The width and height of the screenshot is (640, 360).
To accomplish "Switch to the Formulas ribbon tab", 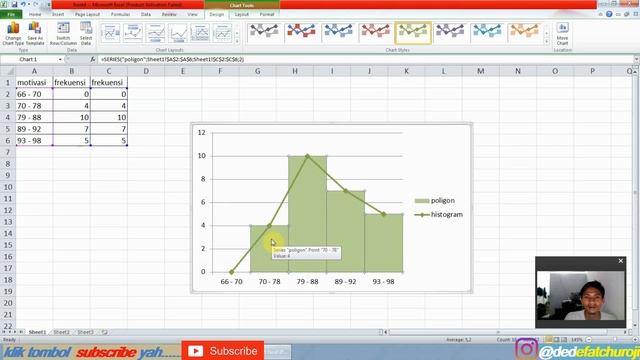I will 120,14.
